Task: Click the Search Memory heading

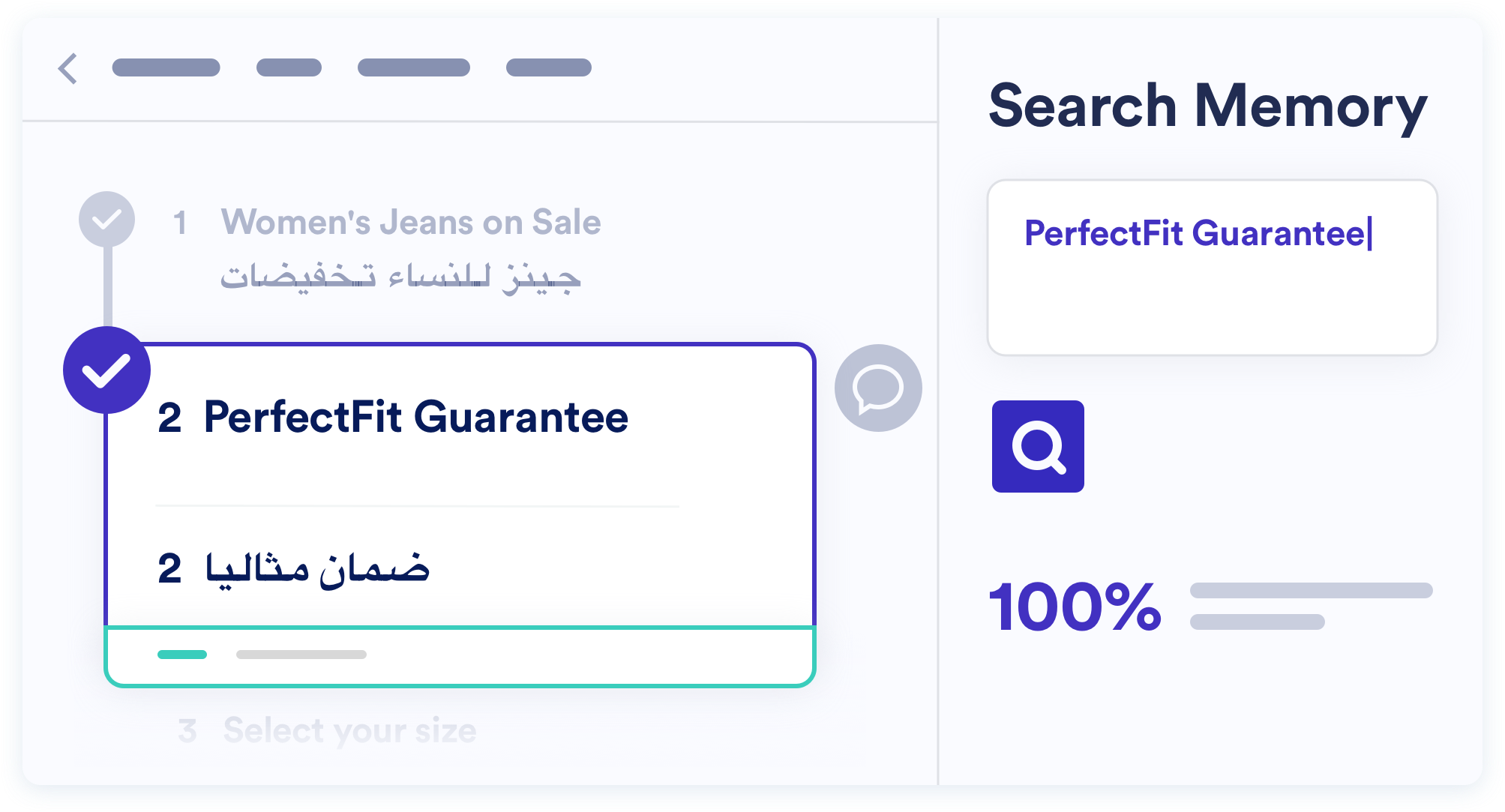Action: click(1208, 106)
